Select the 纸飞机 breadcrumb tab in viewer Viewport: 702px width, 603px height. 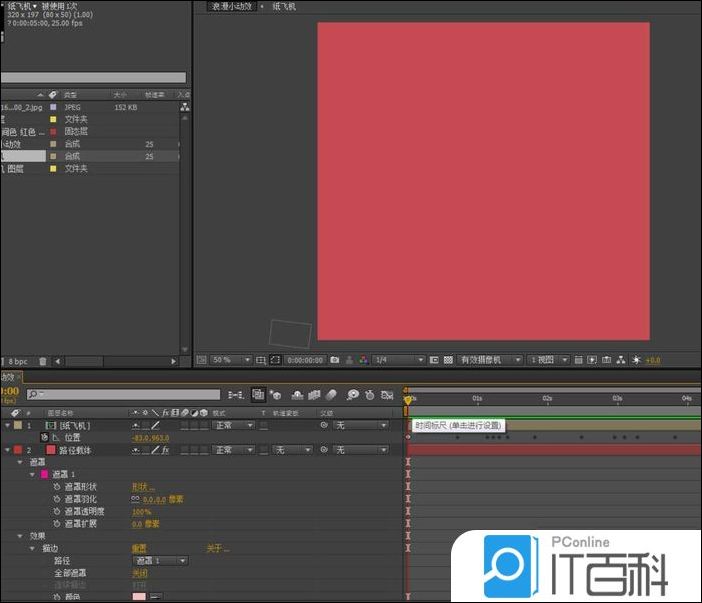tap(284, 6)
